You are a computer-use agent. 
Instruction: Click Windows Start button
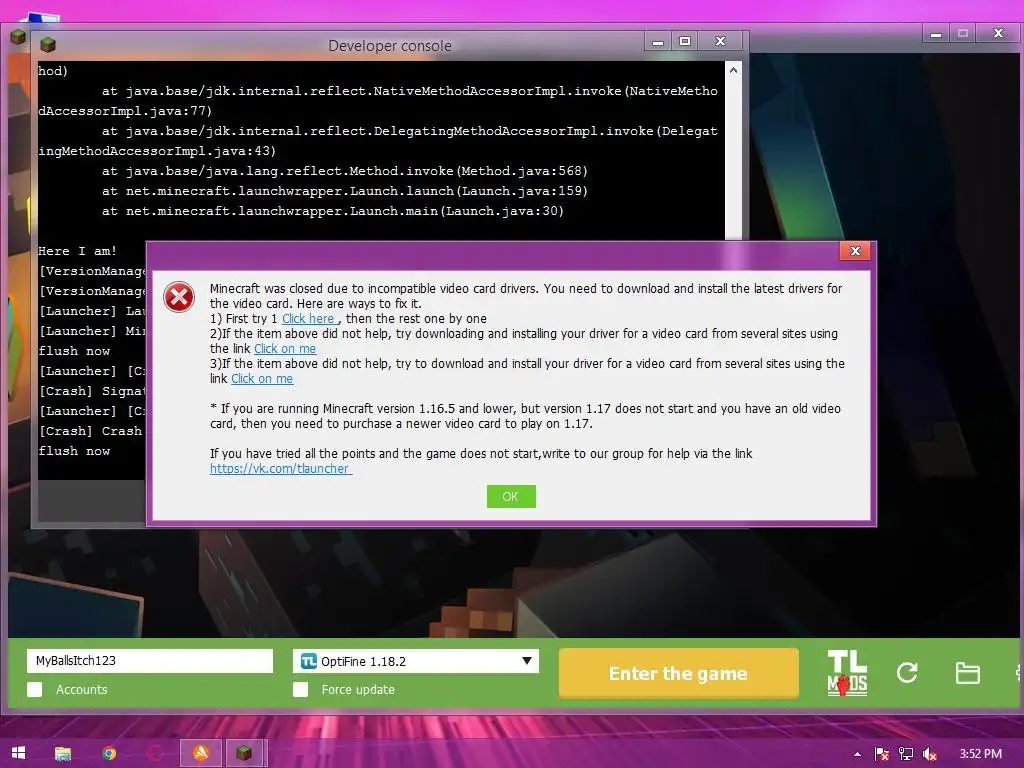pos(18,753)
